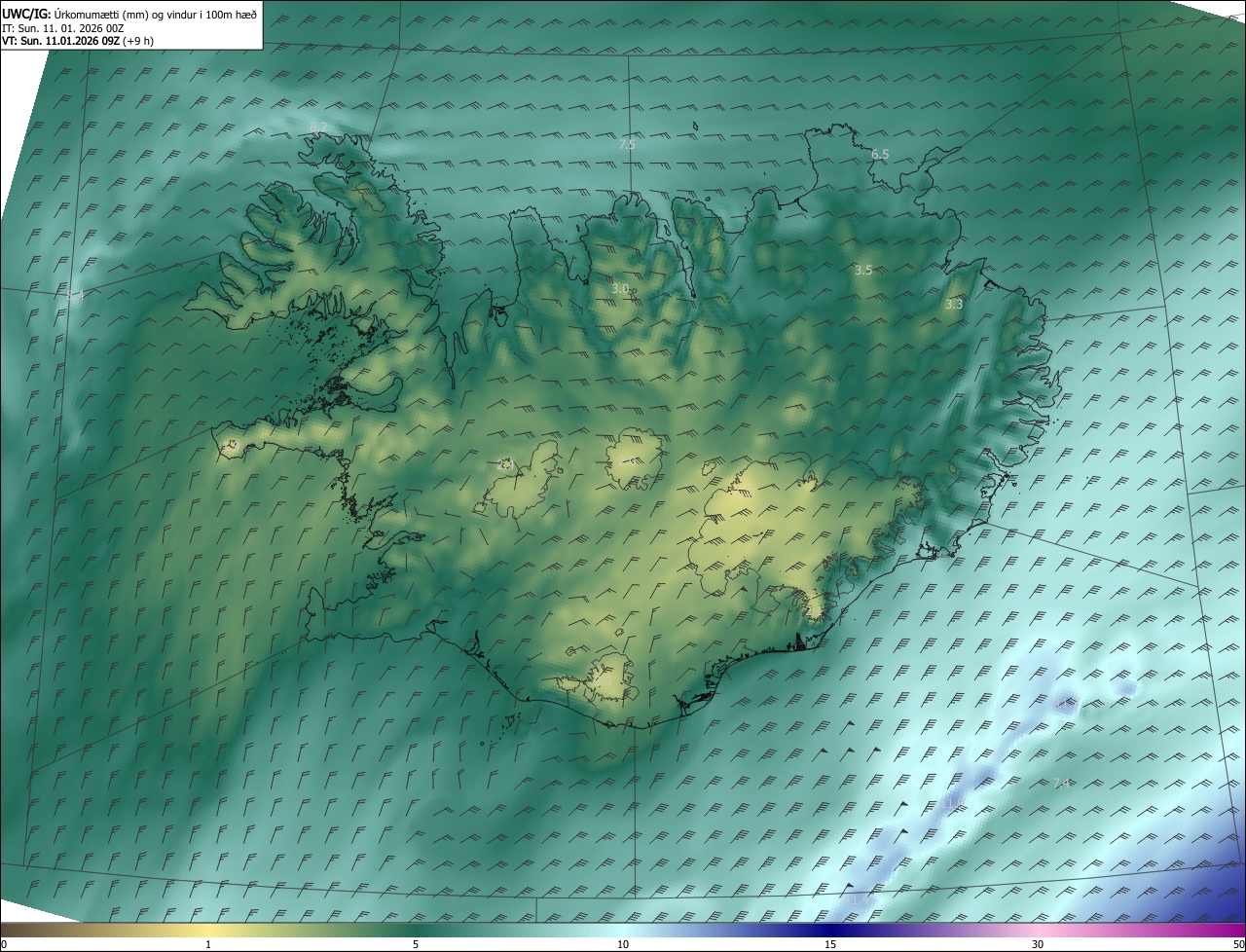The image size is (1246, 952).
Task: Click the '15' tick on the colour scale
Action: tap(830, 944)
